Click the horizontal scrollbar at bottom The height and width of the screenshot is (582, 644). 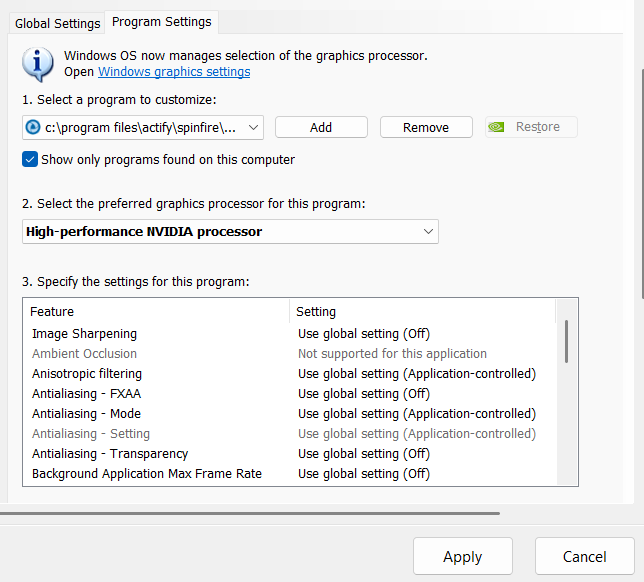[x=250, y=513]
